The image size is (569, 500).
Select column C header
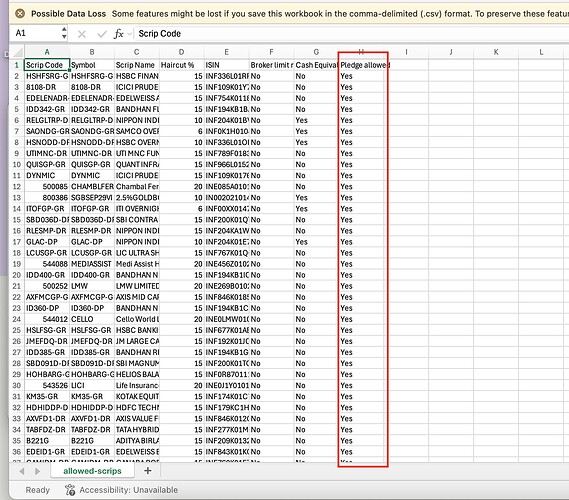click(x=136, y=52)
